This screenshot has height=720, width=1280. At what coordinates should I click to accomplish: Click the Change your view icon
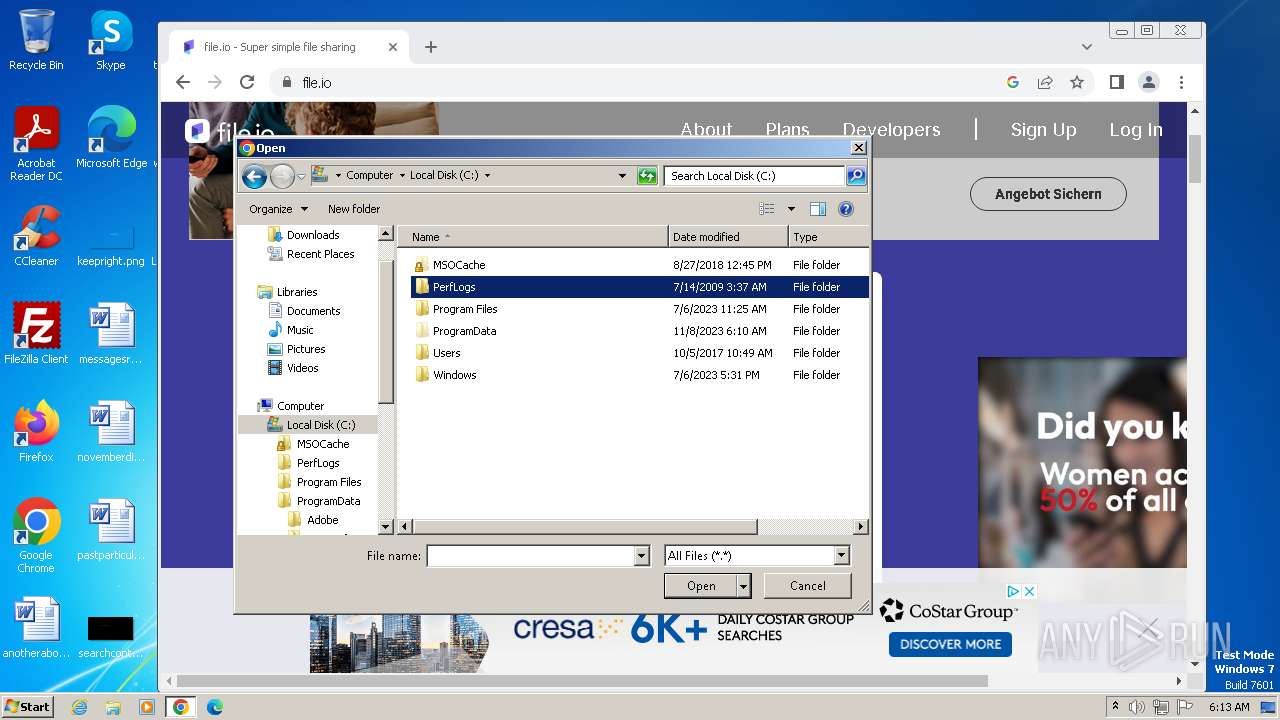coord(767,209)
